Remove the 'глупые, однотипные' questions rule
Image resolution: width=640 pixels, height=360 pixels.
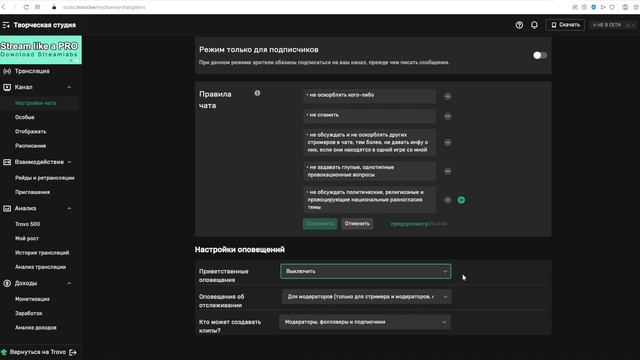coord(447,171)
